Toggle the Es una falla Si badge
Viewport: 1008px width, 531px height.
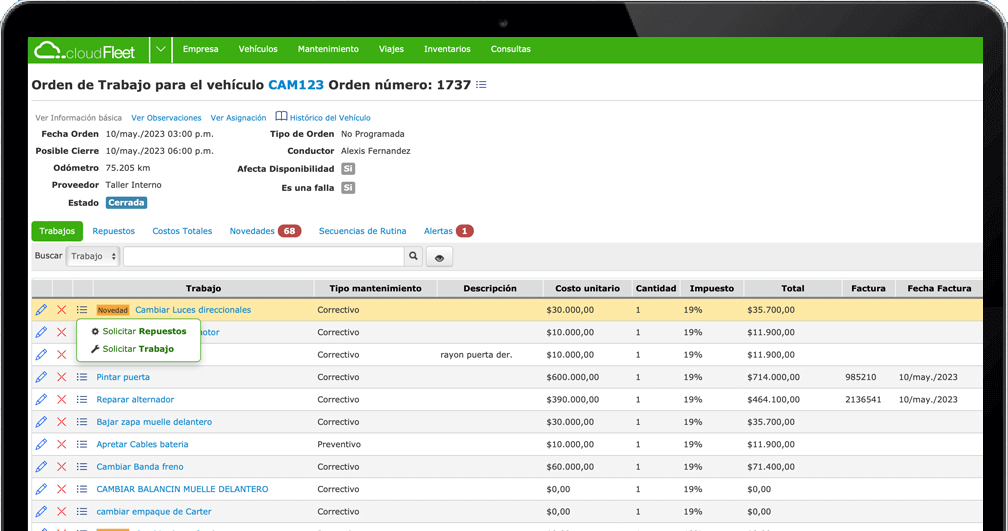[x=348, y=188]
